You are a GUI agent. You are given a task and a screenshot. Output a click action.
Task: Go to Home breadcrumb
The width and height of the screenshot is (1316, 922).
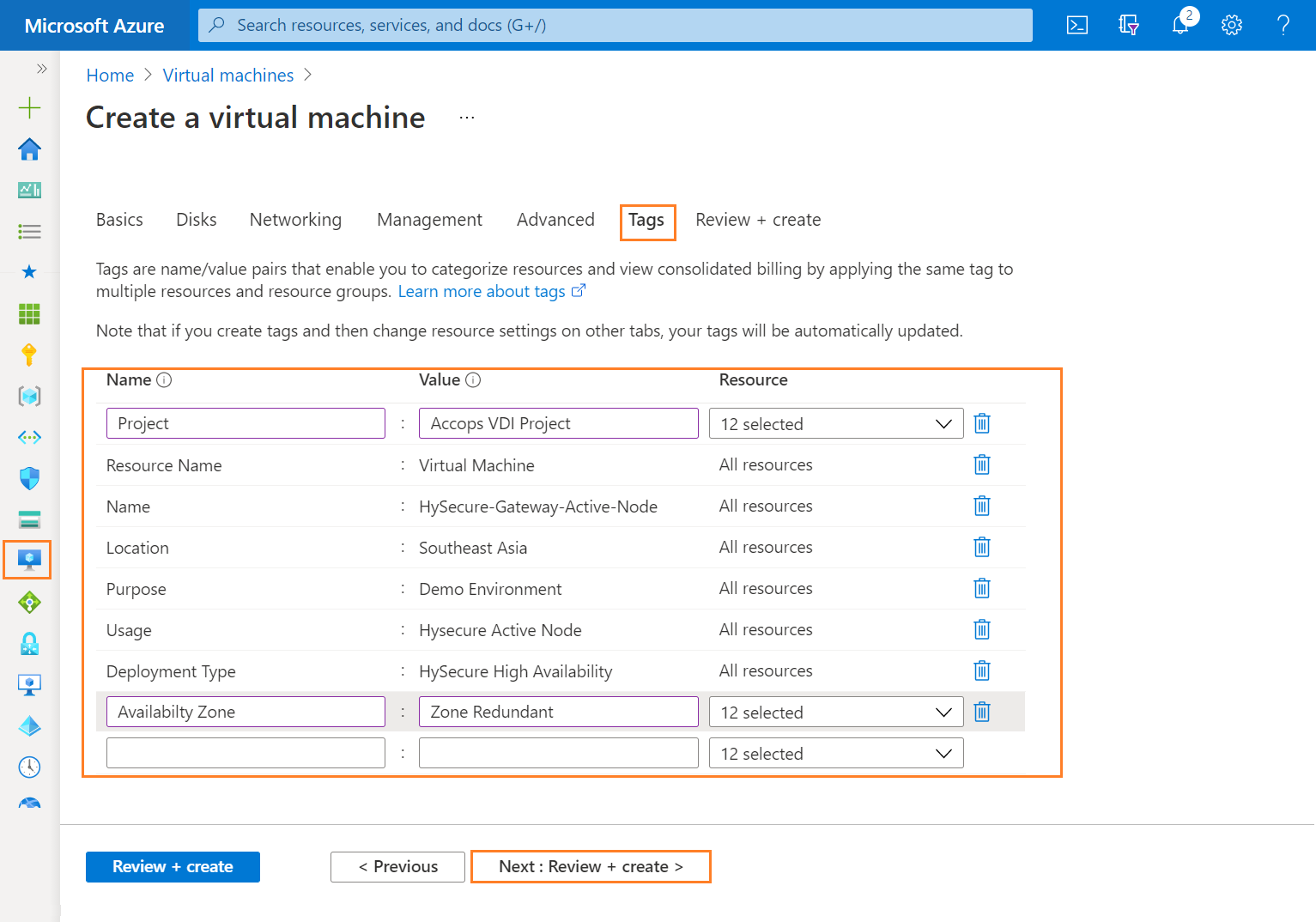tap(110, 76)
